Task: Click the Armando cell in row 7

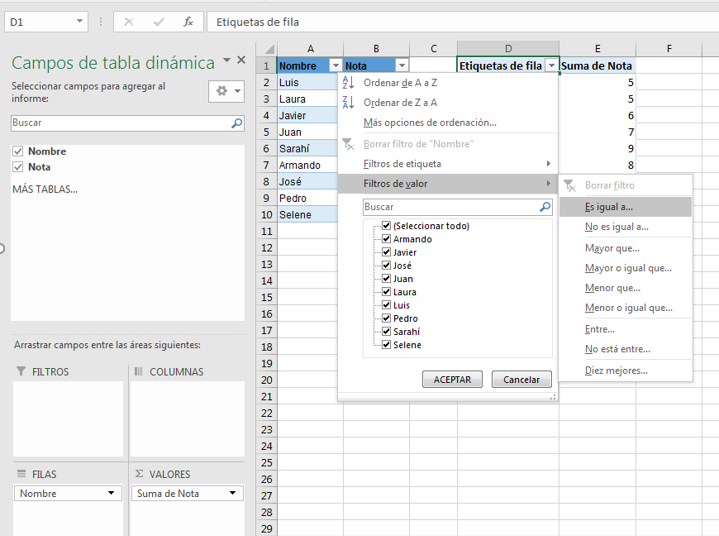Action: (308, 165)
